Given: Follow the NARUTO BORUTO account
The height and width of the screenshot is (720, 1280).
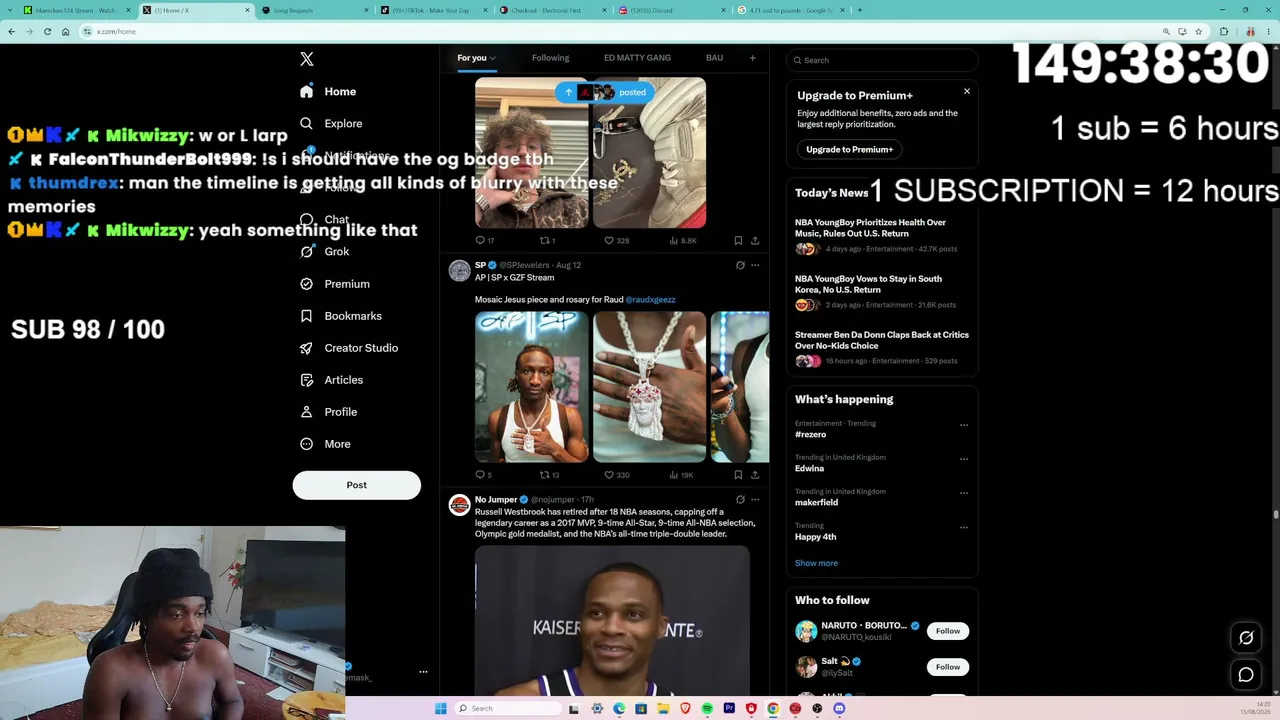Looking at the screenshot, I should click(948, 631).
